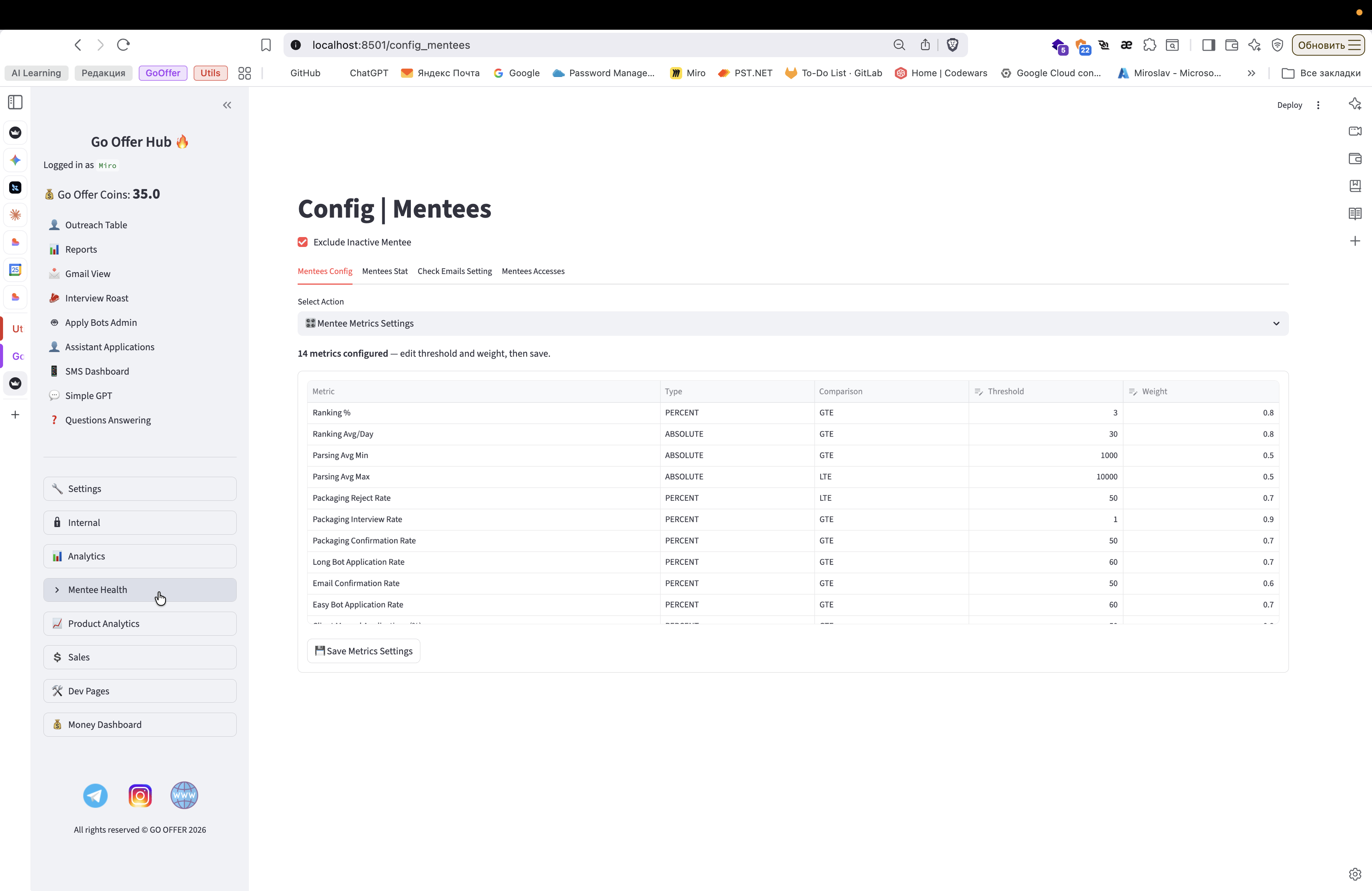This screenshot has width=1372, height=891.
Task: Open the Instagram link icon
Action: [x=140, y=795]
